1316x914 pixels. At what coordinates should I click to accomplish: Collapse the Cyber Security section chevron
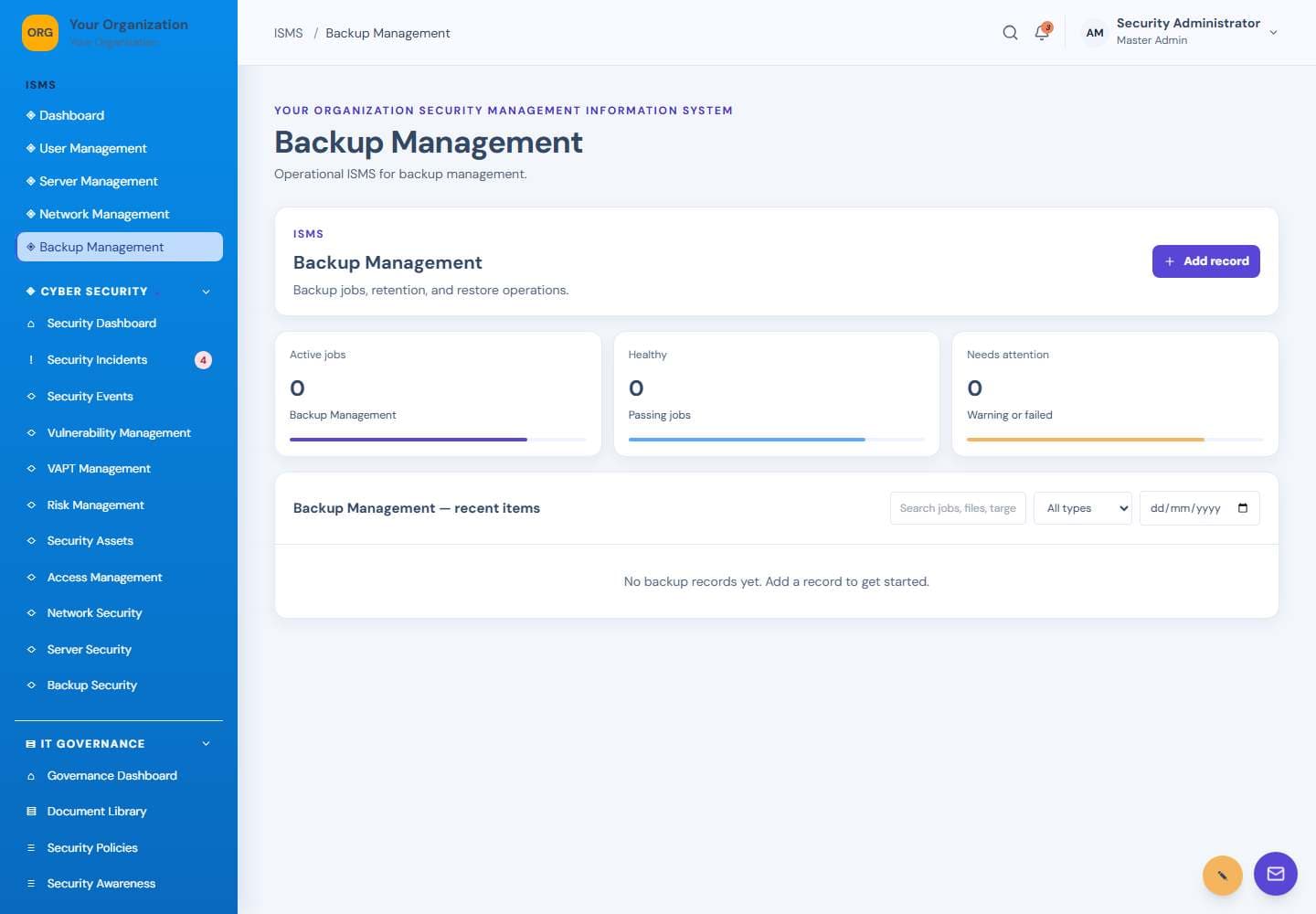[206, 292]
